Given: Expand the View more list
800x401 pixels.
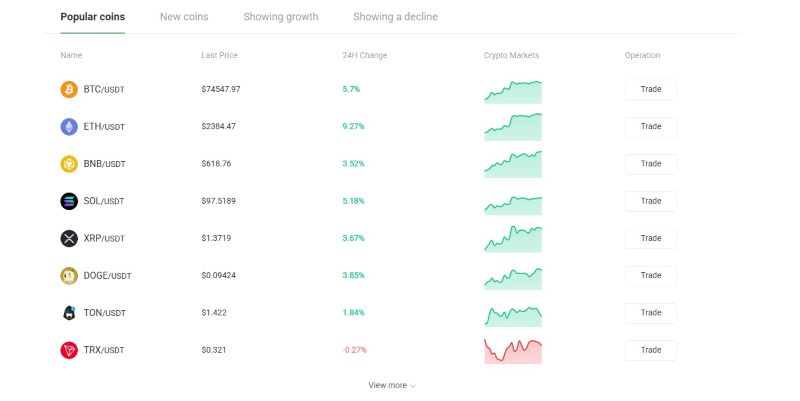Looking at the screenshot, I should 391,385.
